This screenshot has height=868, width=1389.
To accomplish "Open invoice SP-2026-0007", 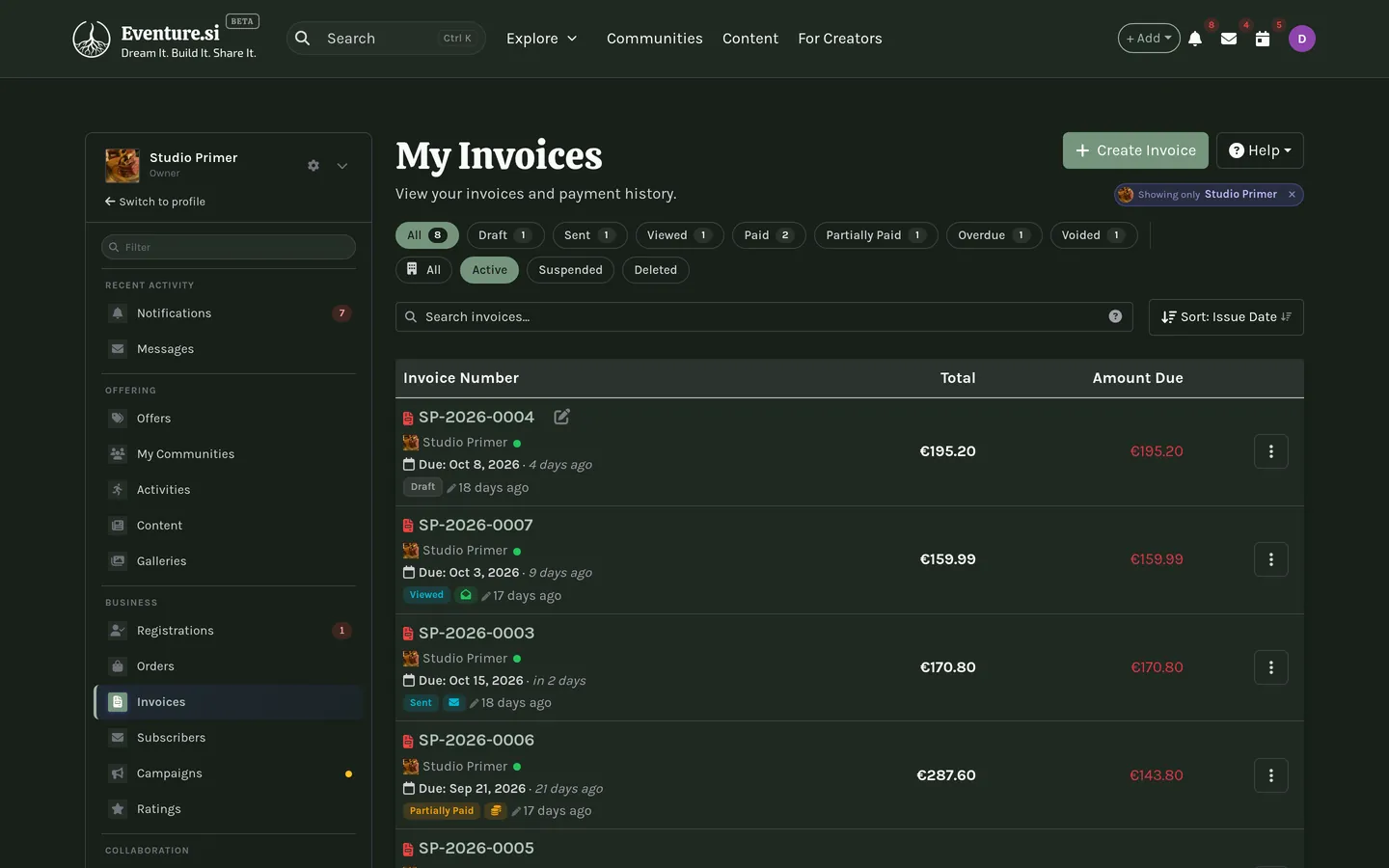I will (476, 525).
